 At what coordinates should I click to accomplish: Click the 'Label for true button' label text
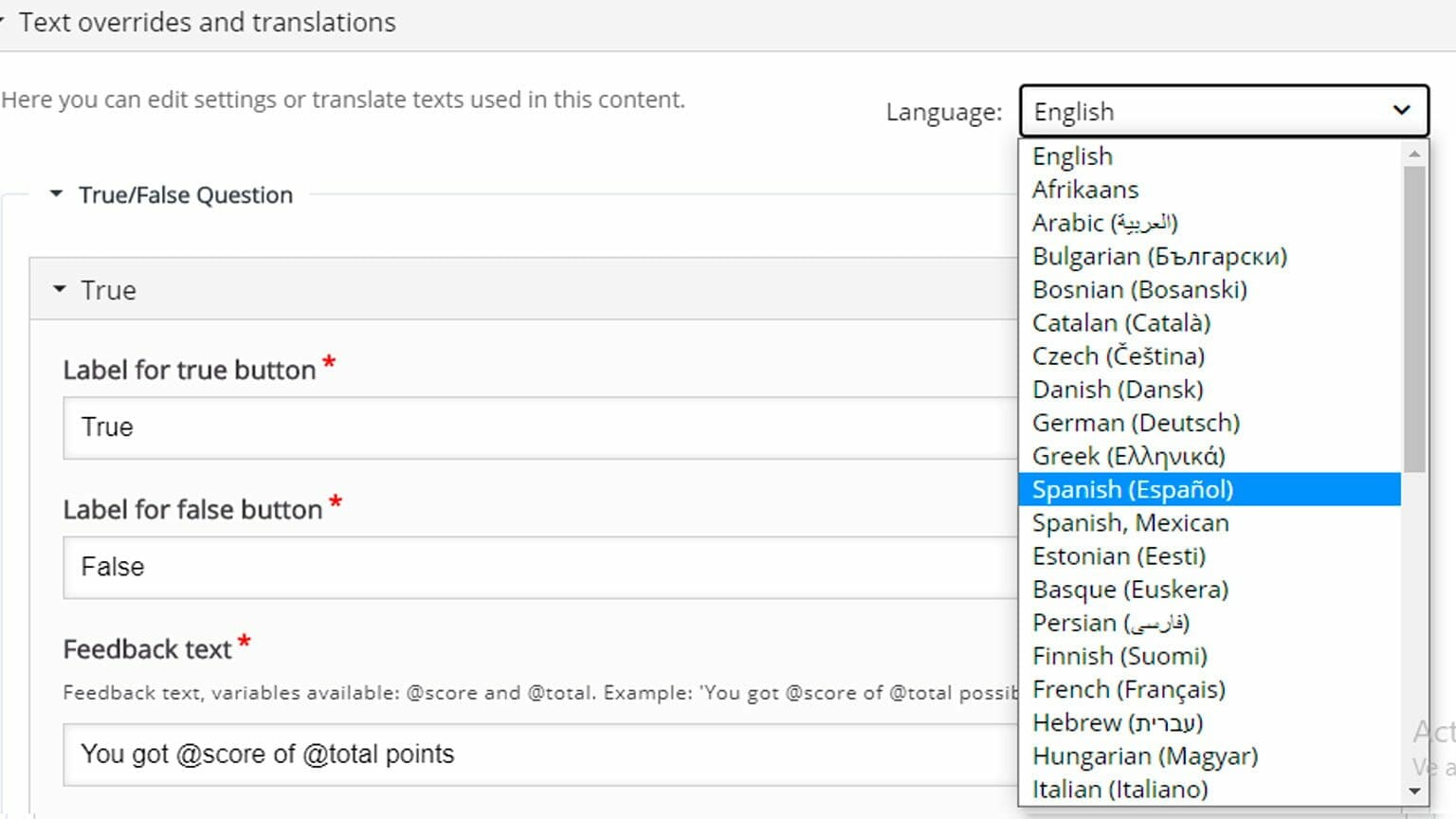coord(189,370)
